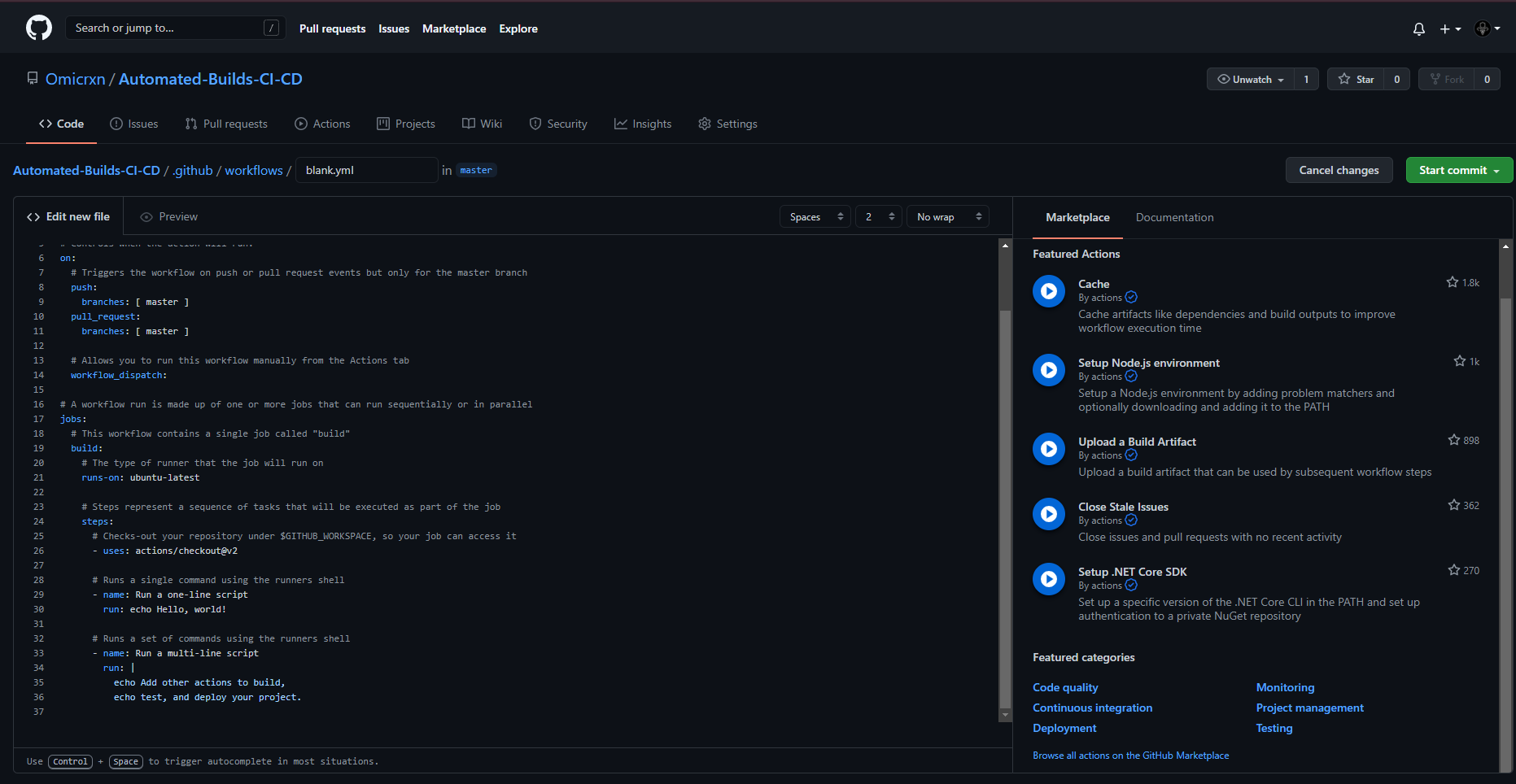
Task: Open the notifications bell
Action: pos(1419,28)
